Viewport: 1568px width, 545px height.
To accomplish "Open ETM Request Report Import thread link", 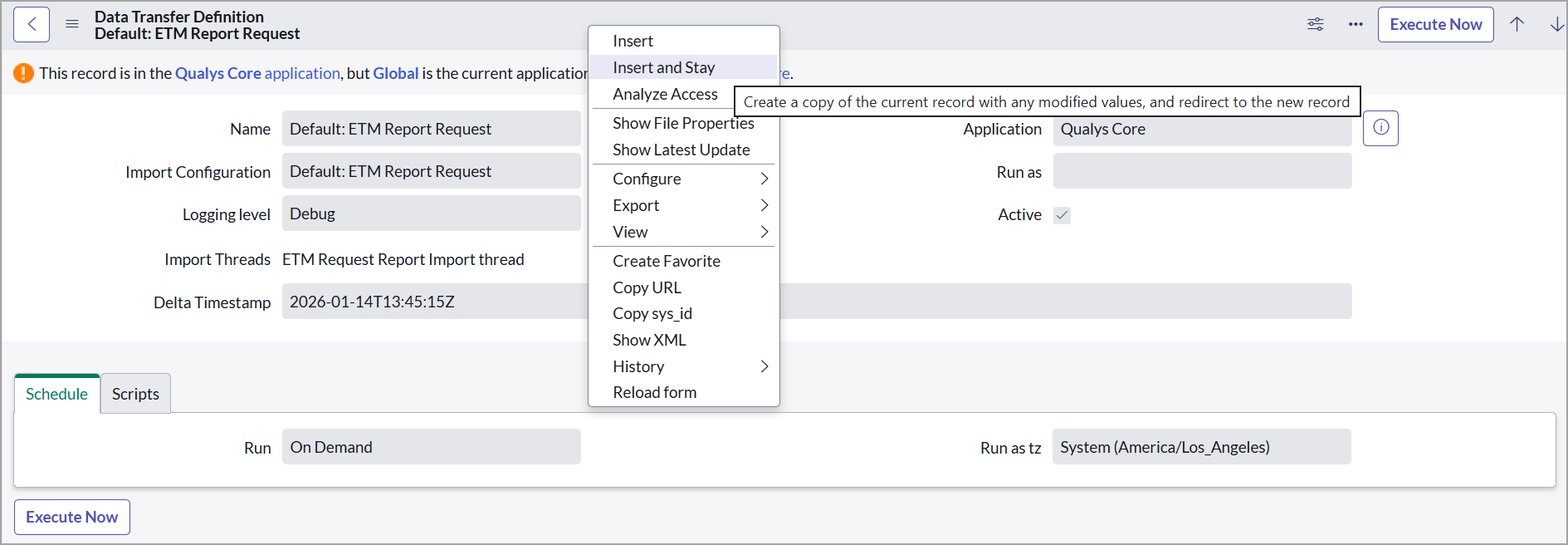I will tap(403, 259).
